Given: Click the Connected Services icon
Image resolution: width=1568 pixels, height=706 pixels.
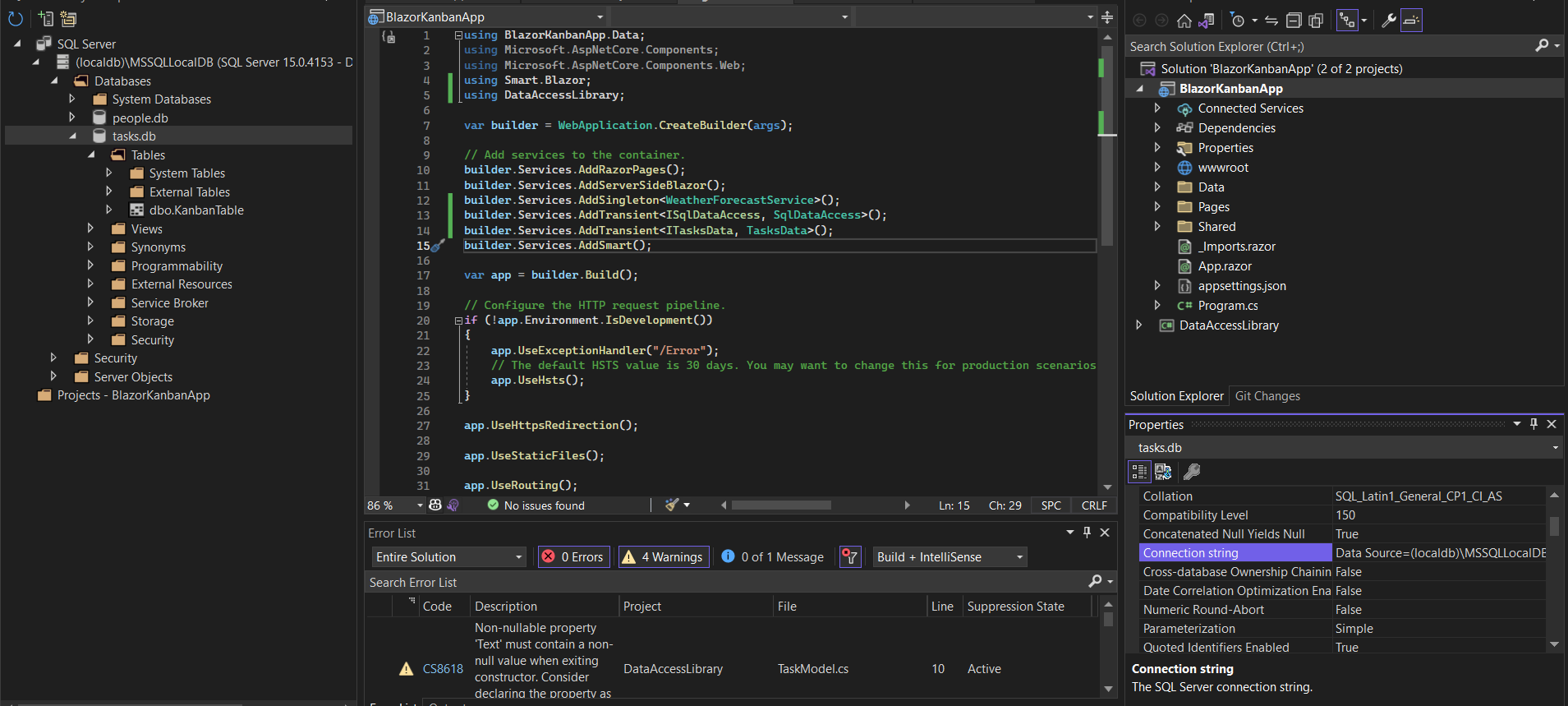Looking at the screenshot, I should (1184, 108).
